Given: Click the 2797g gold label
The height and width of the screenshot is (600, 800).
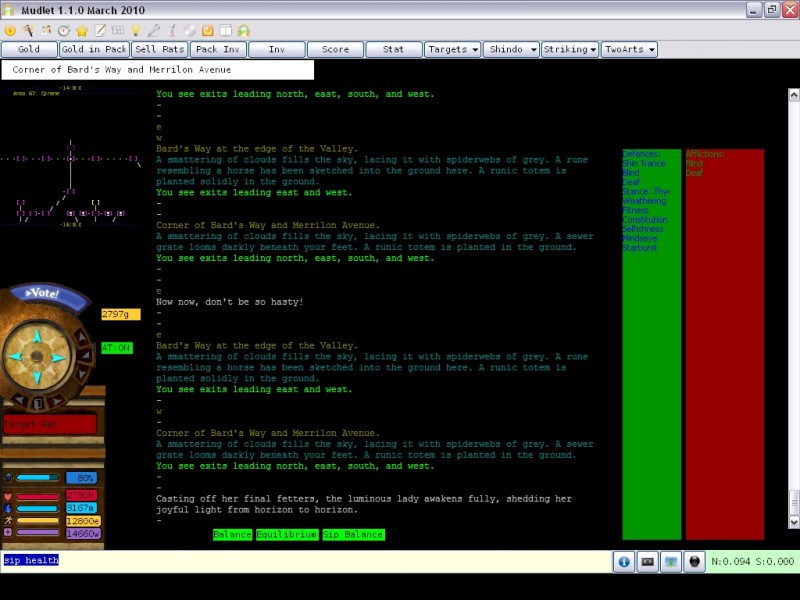Looking at the screenshot, I should pos(121,314).
